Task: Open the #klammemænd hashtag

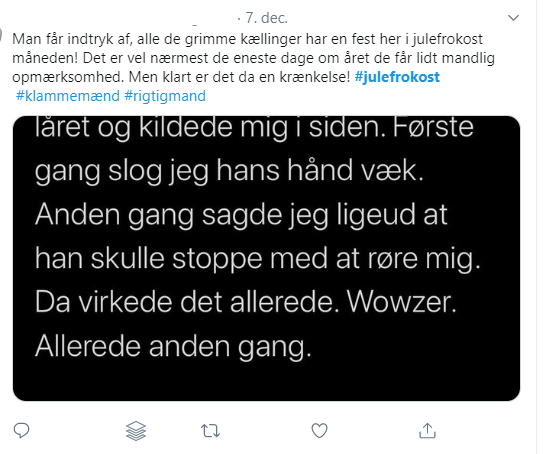Action: pyautogui.click(x=68, y=96)
